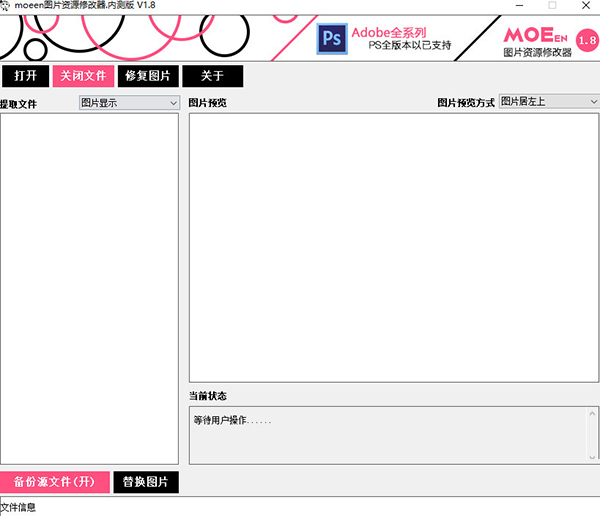The width and height of the screenshot is (600, 516).
Task: Click the 替换图片 replace image button
Action: point(146,482)
